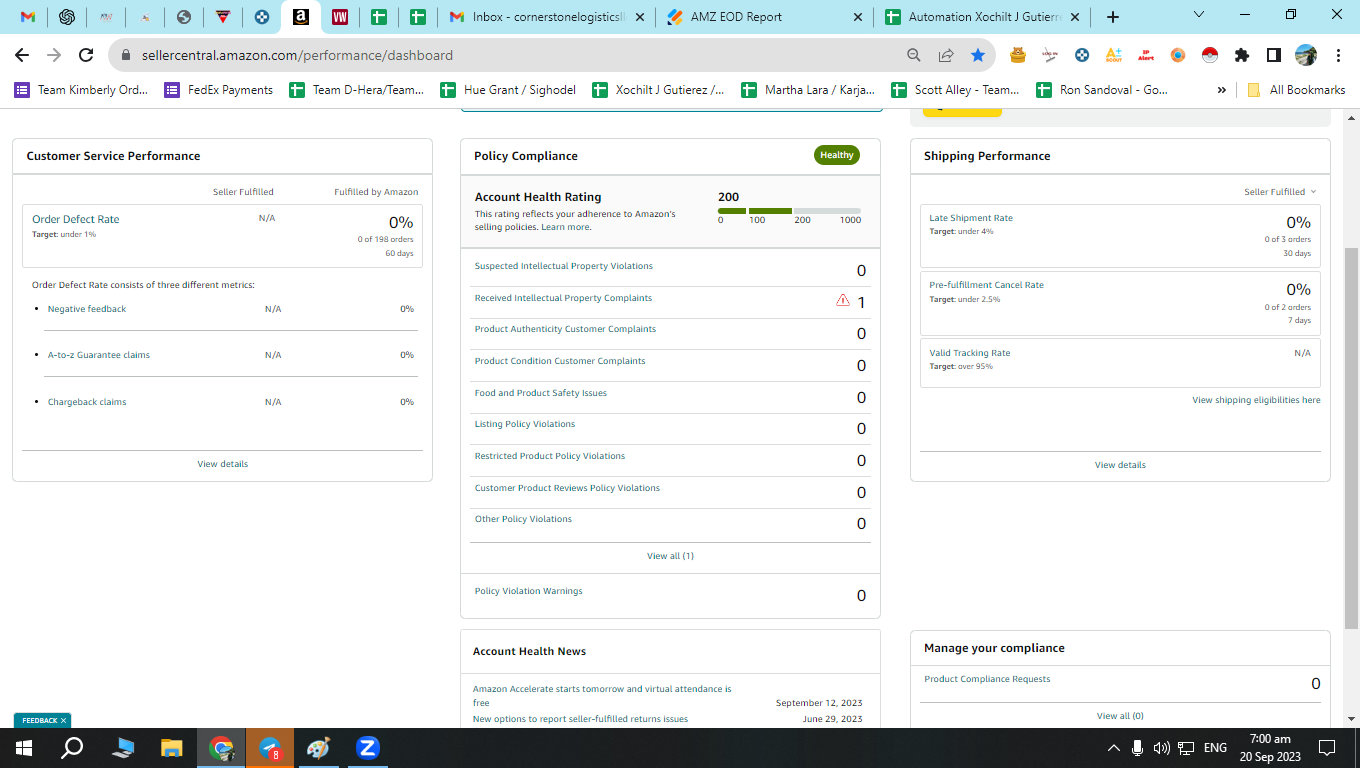View details under Customer Service Performance
This screenshot has height=768, width=1360.
[222, 464]
